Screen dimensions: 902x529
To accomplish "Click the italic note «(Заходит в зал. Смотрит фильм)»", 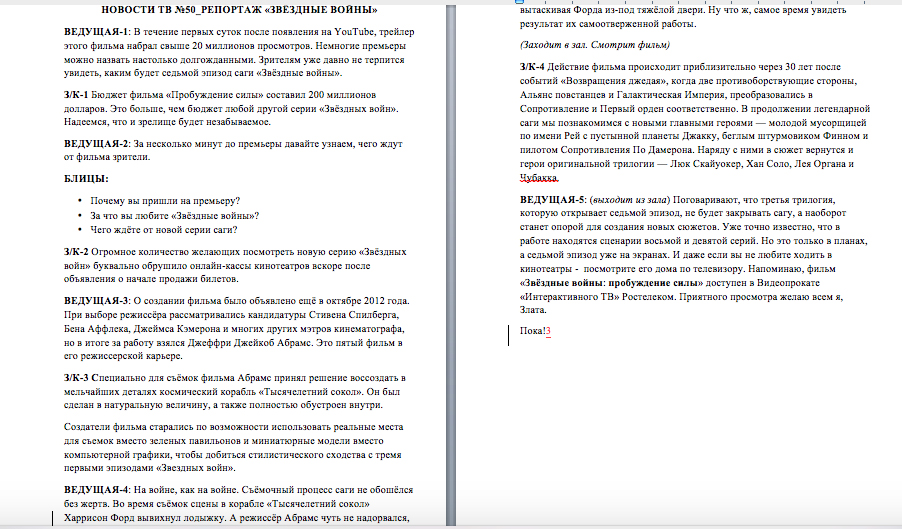I will 595,45.
